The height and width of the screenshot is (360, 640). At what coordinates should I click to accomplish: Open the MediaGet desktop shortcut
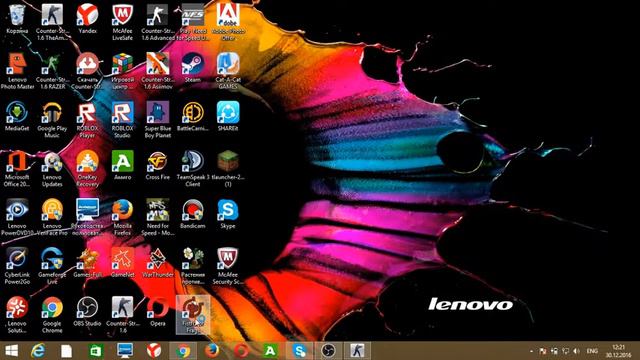pyautogui.click(x=17, y=116)
